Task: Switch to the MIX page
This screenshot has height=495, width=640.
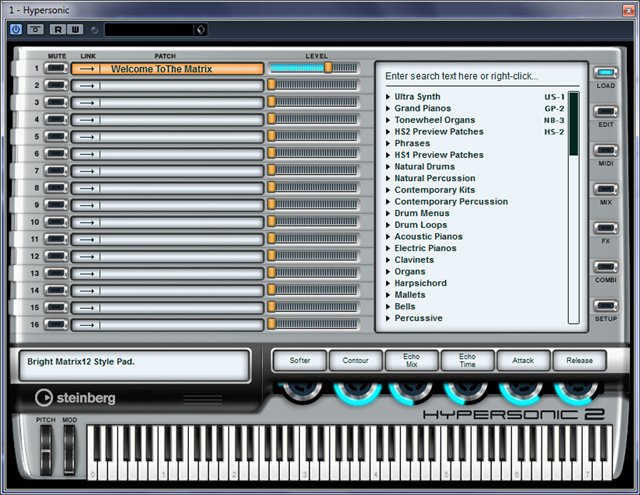Action: coord(606,189)
